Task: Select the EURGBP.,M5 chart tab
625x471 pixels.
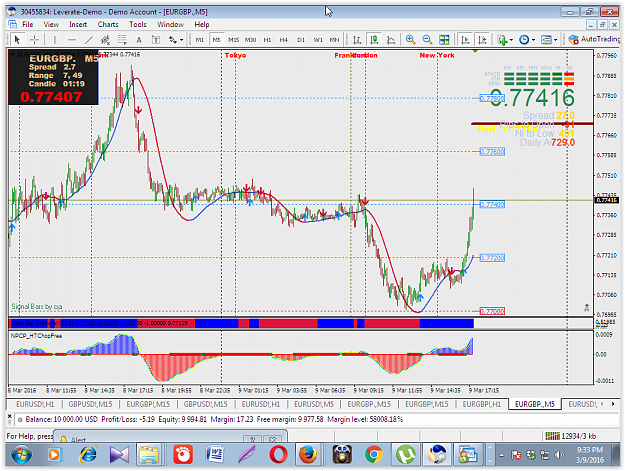Action: [x=535, y=404]
